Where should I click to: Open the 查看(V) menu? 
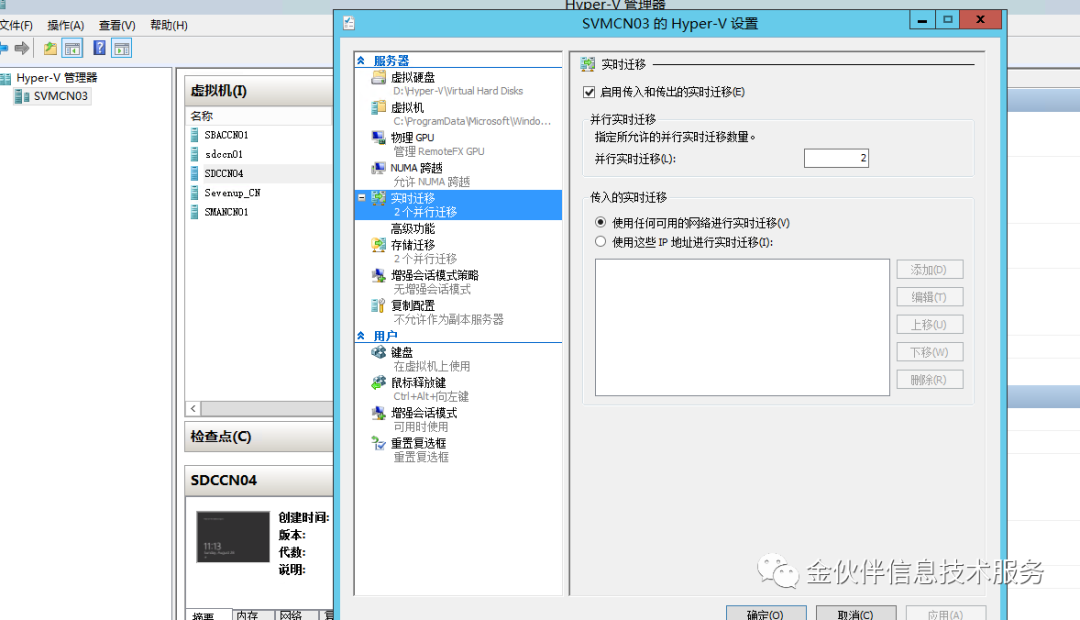(x=117, y=25)
